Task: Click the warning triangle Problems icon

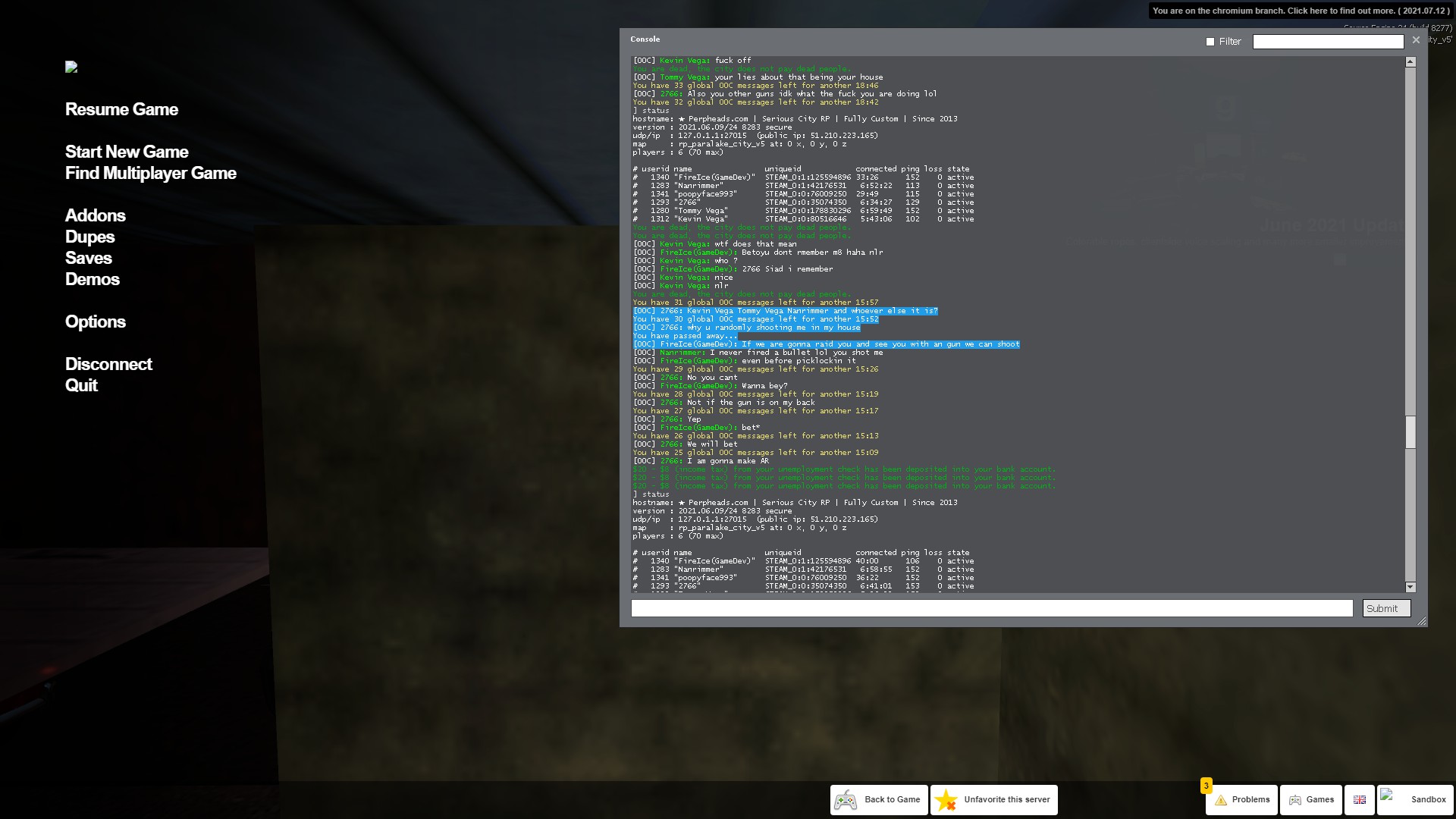Action: [1221, 800]
